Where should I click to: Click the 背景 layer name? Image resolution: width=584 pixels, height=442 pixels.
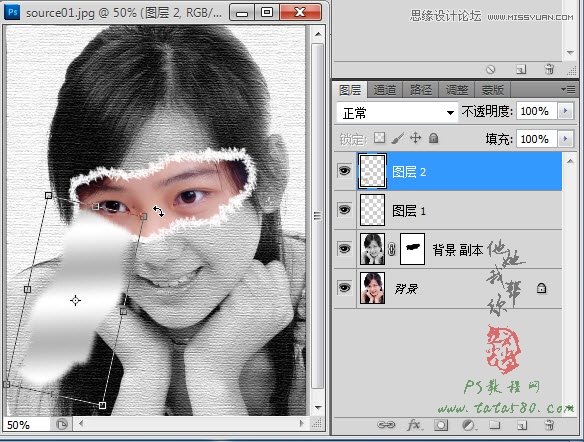pyautogui.click(x=406, y=288)
